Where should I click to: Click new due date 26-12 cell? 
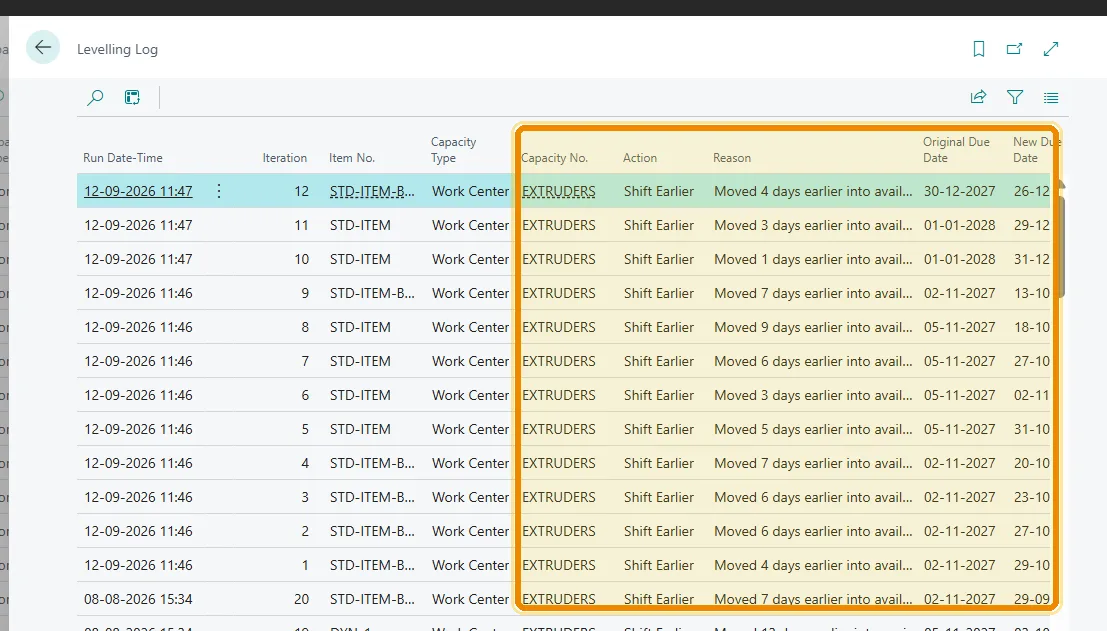(x=1031, y=191)
